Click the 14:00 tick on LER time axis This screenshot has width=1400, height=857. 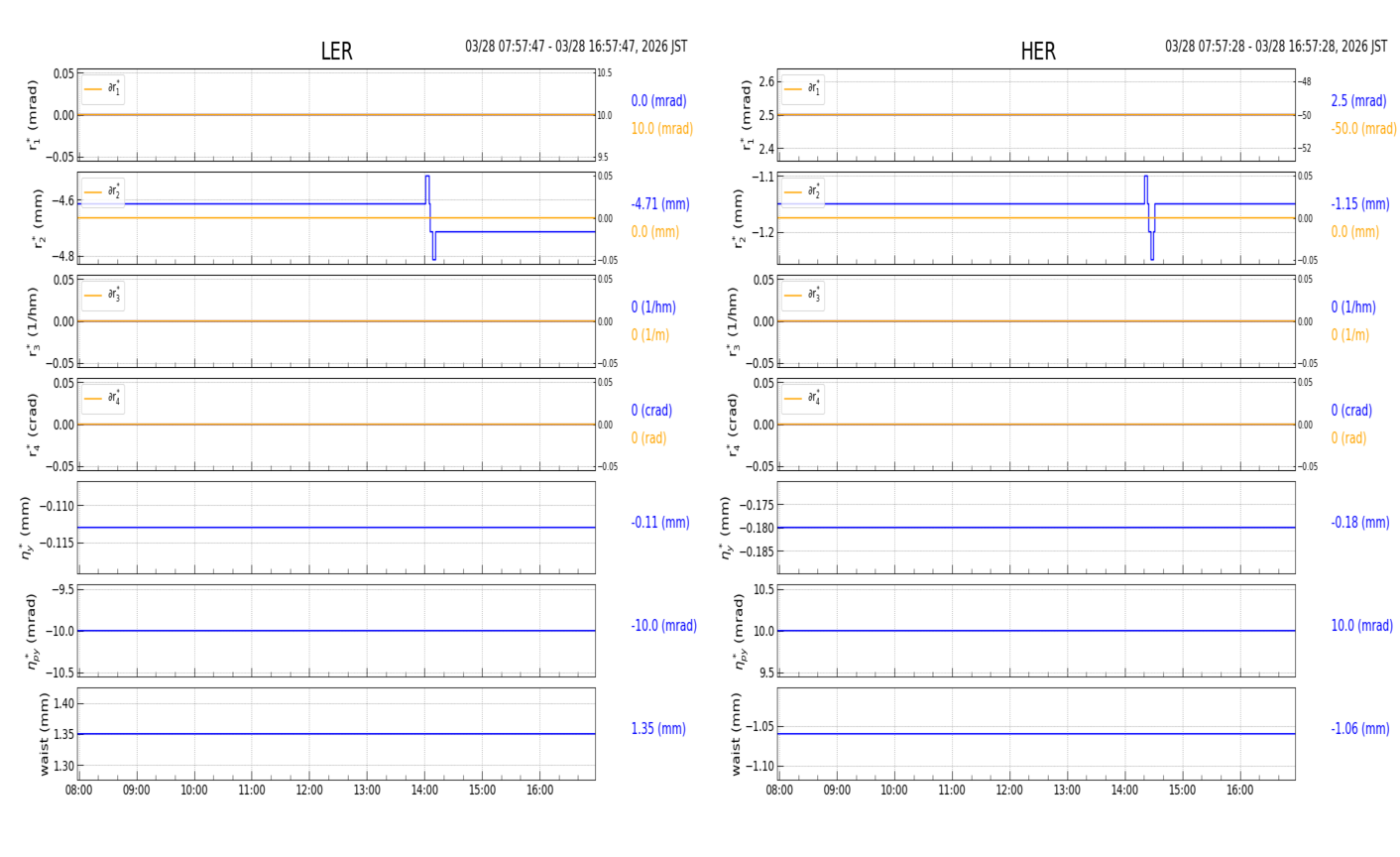click(424, 791)
